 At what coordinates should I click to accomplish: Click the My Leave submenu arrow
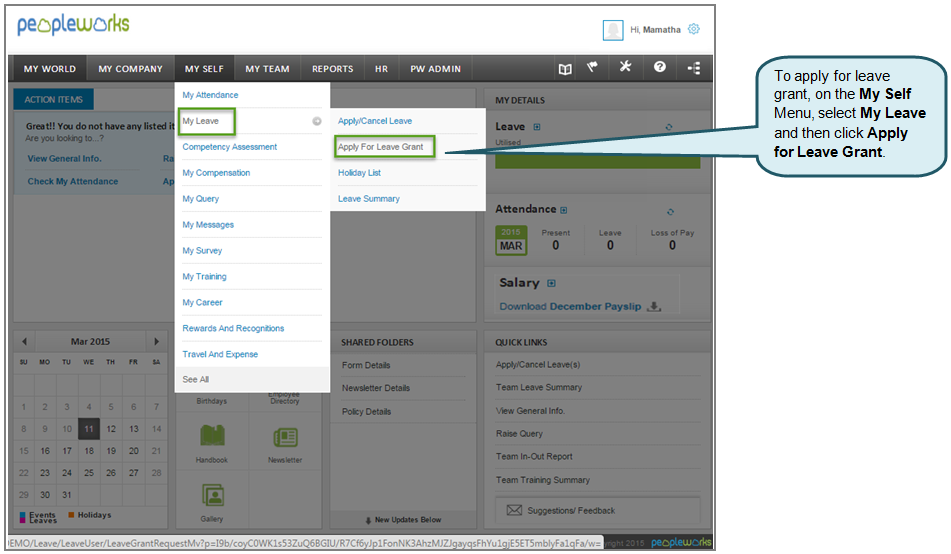click(317, 121)
